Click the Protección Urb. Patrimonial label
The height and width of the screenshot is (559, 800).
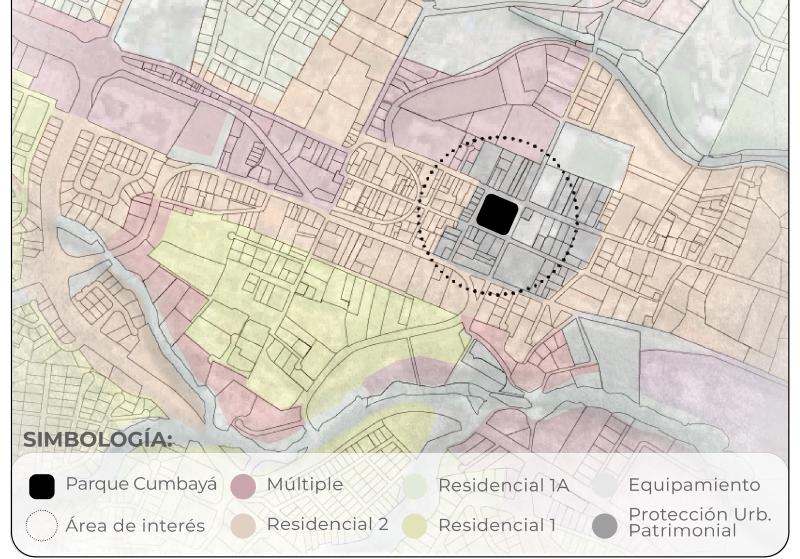point(699,523)
